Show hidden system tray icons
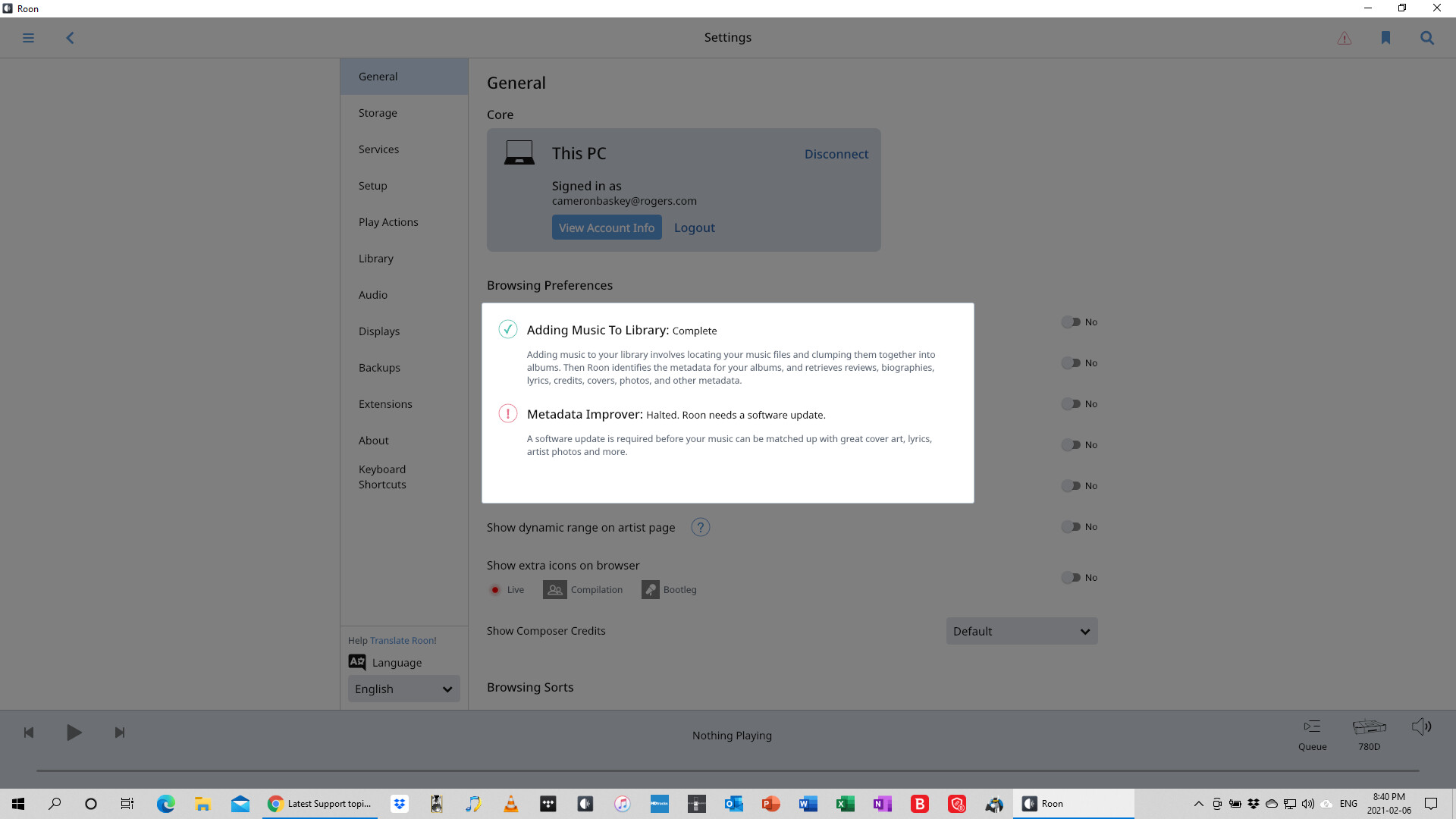1456x819 pixels. click(x=1198, y=804)
